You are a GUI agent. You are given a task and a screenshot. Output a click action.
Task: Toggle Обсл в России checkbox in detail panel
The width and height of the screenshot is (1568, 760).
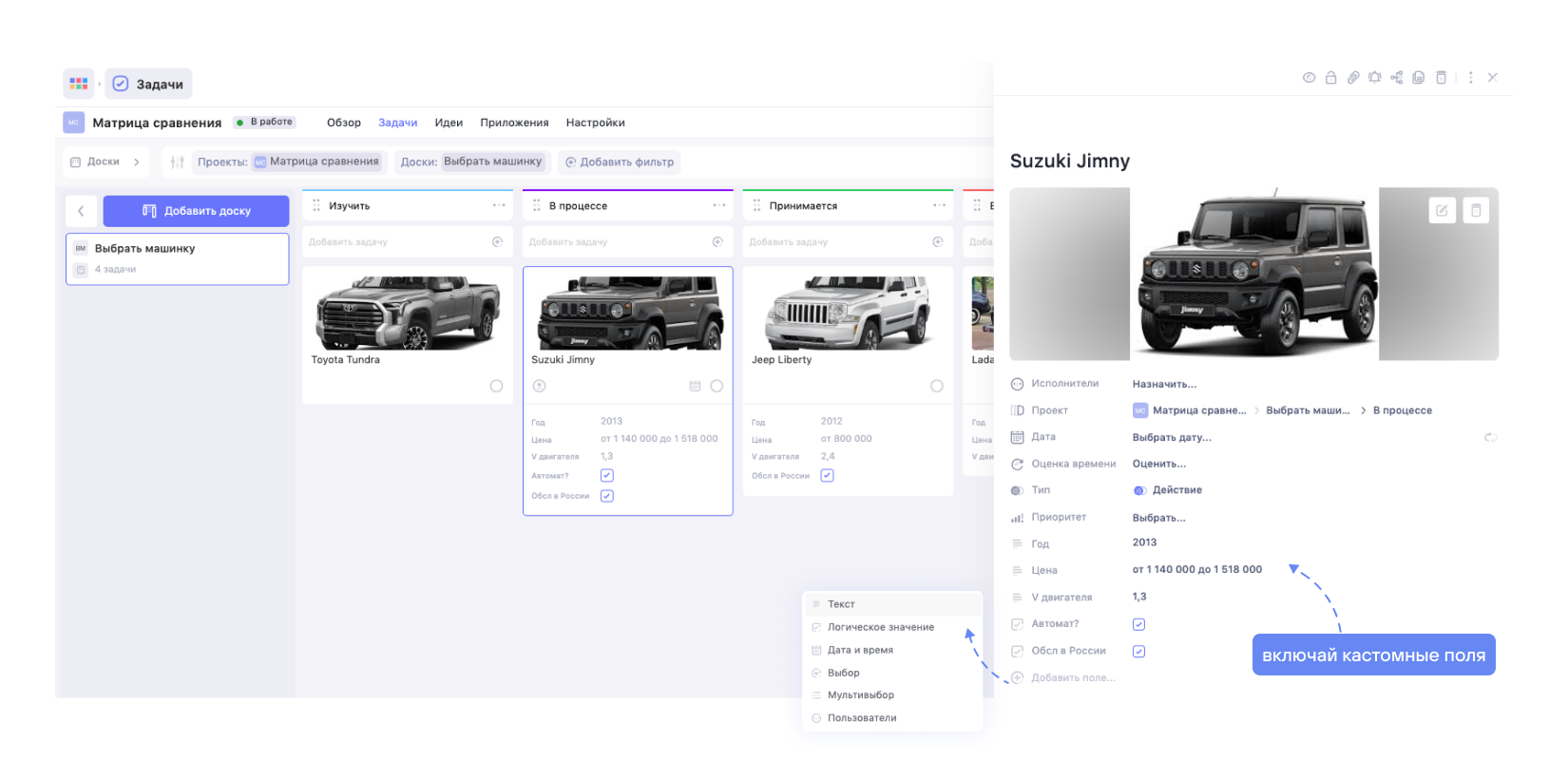point(1138,652)
